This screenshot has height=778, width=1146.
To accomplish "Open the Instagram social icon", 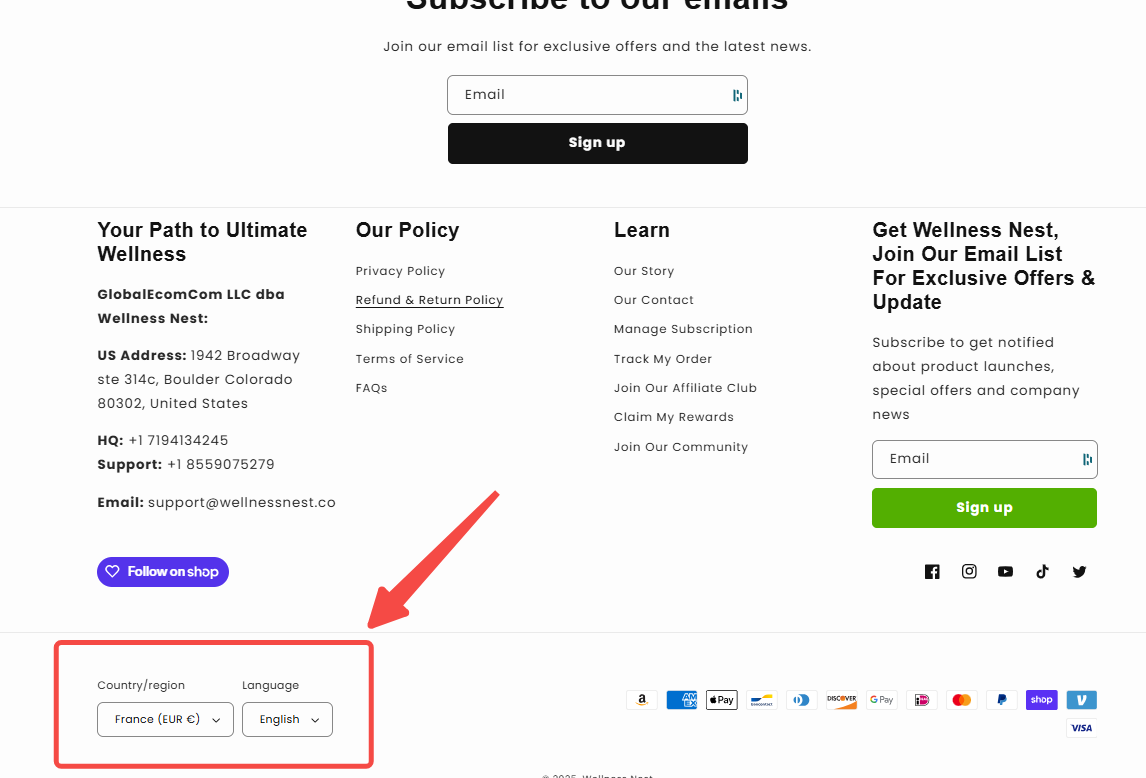I will point(969,572).
